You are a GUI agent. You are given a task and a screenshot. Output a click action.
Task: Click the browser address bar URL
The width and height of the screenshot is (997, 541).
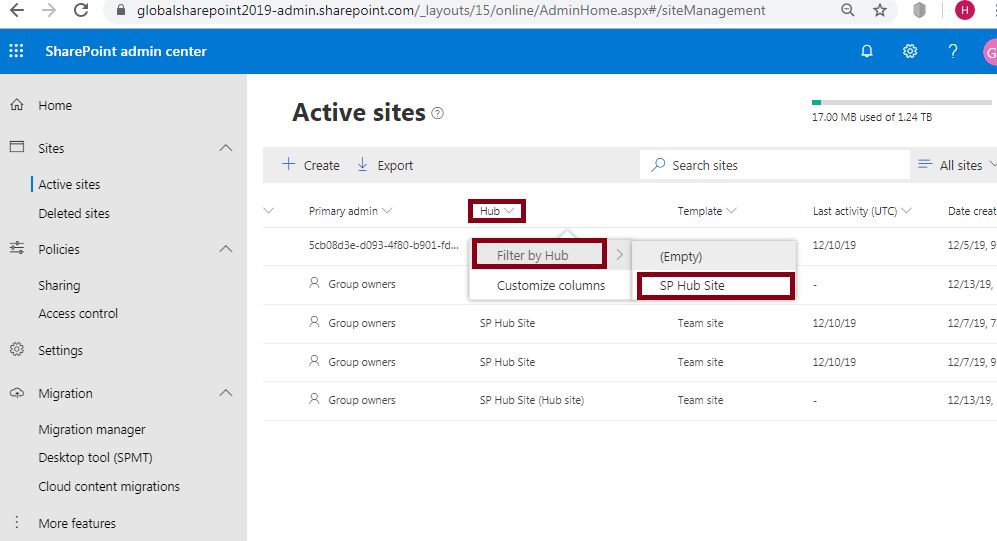point(451,10)
